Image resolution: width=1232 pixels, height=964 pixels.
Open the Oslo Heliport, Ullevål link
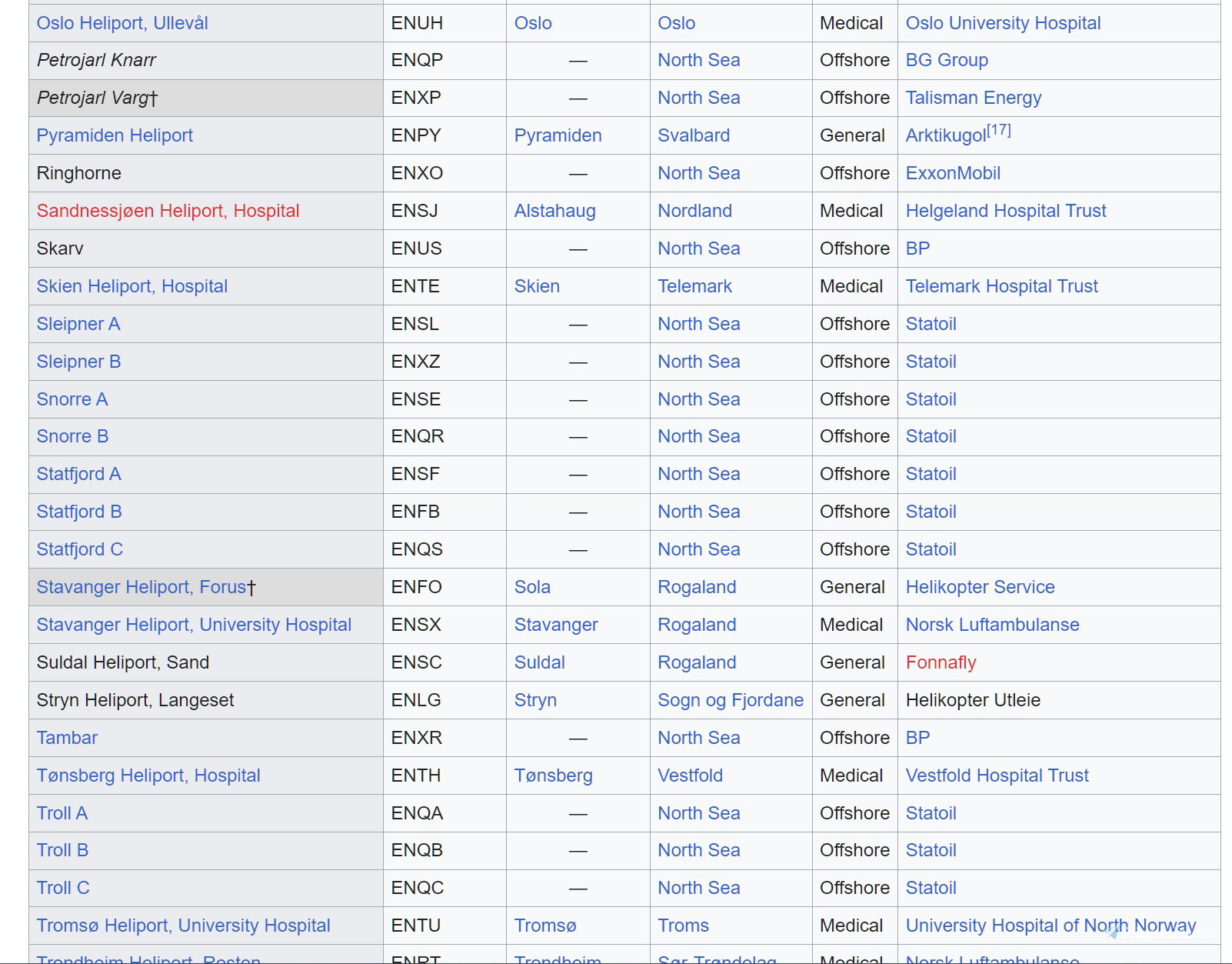tap(122, 23)
